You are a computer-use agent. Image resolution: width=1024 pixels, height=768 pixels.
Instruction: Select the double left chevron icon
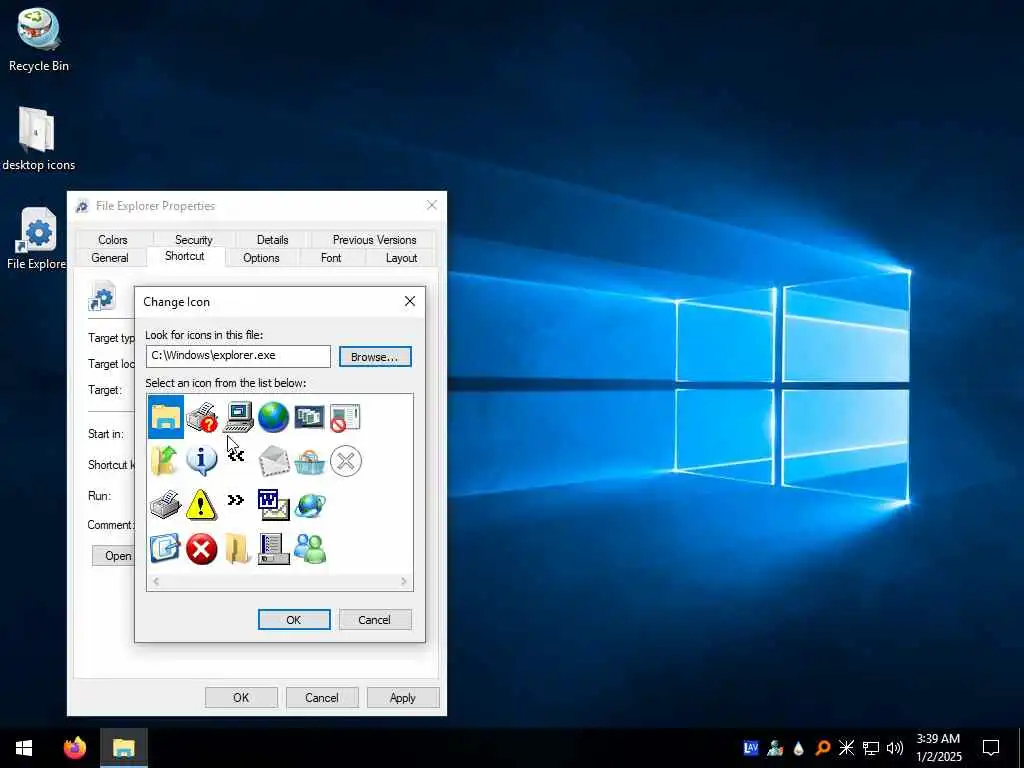pos(236,455)
